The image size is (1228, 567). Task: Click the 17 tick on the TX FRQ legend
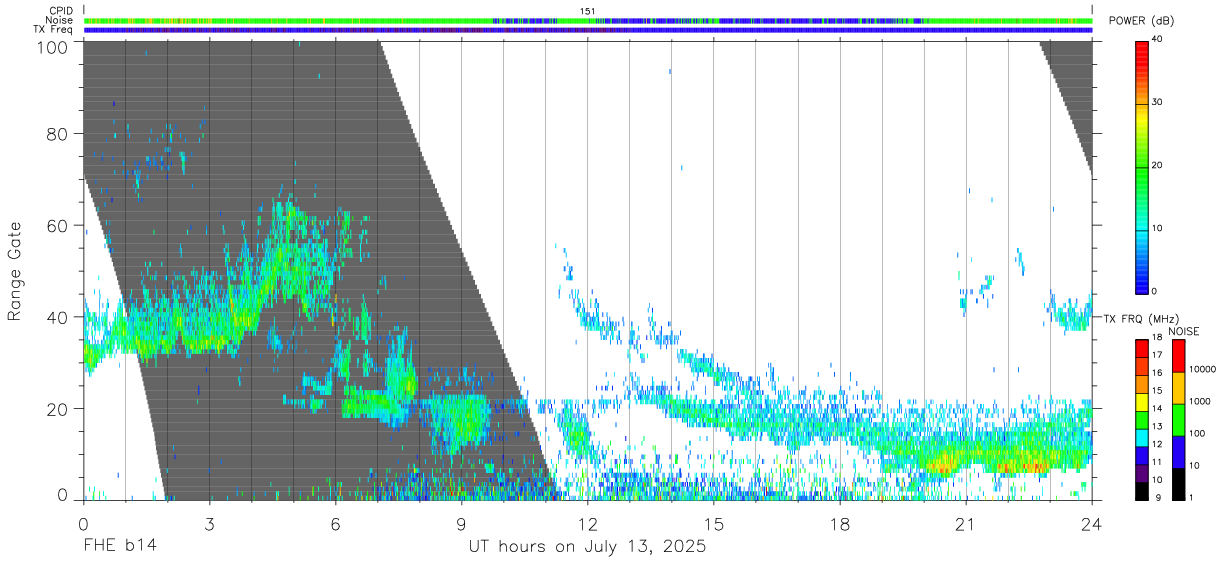coord(1158,355)
